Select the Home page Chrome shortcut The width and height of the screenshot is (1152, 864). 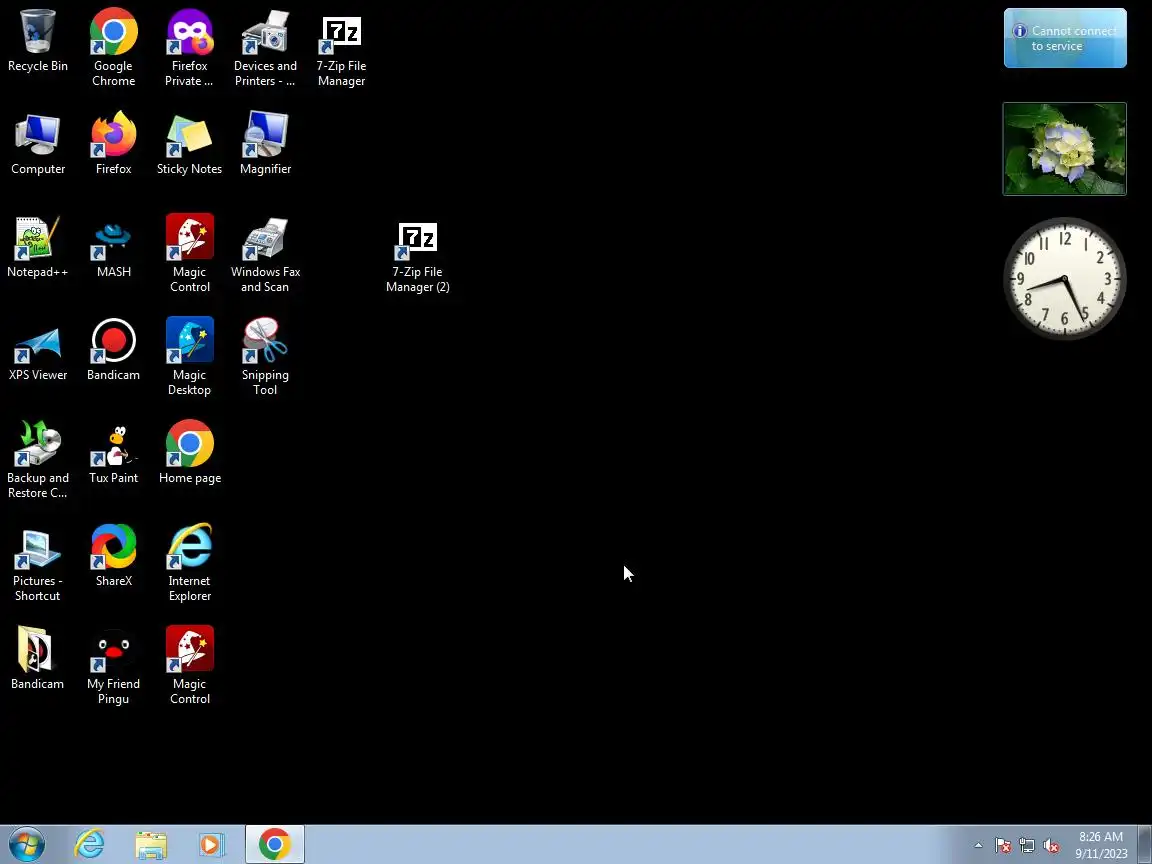[190, 452]
